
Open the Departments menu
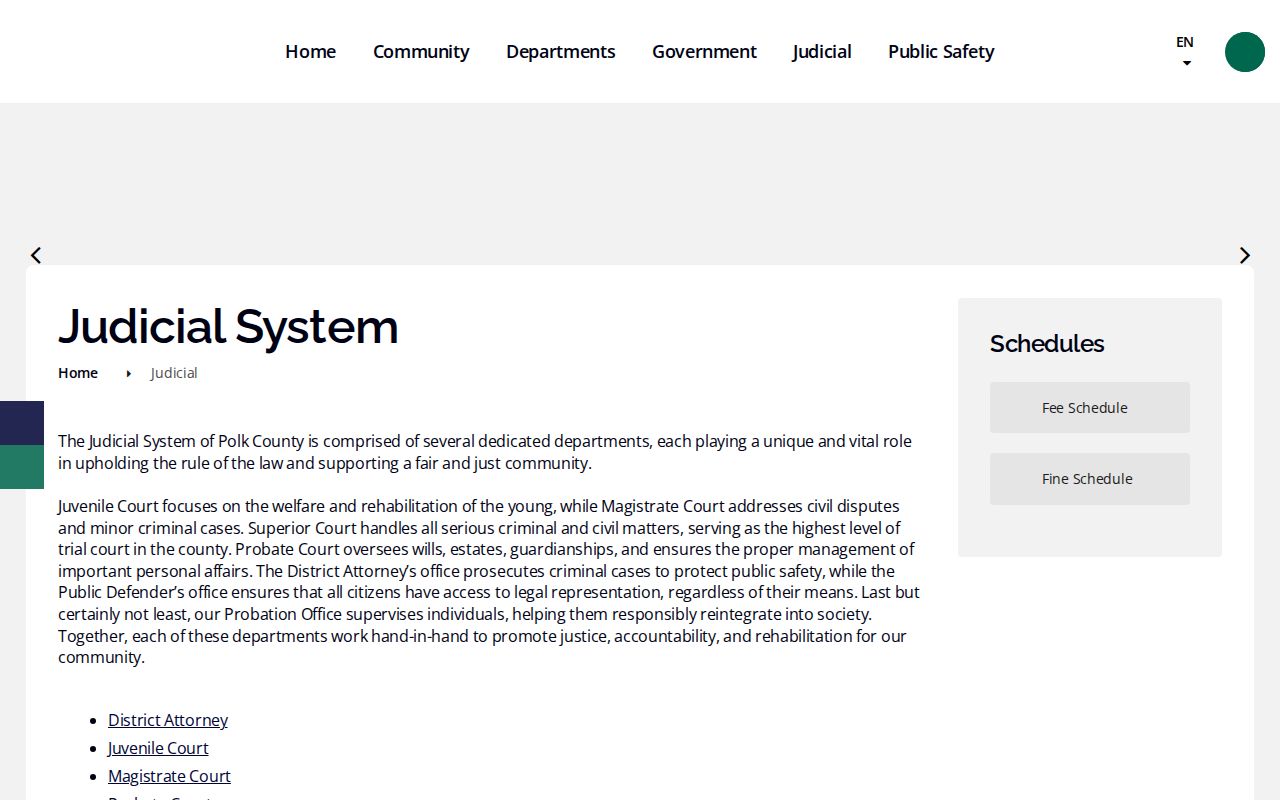coord(561,52)
